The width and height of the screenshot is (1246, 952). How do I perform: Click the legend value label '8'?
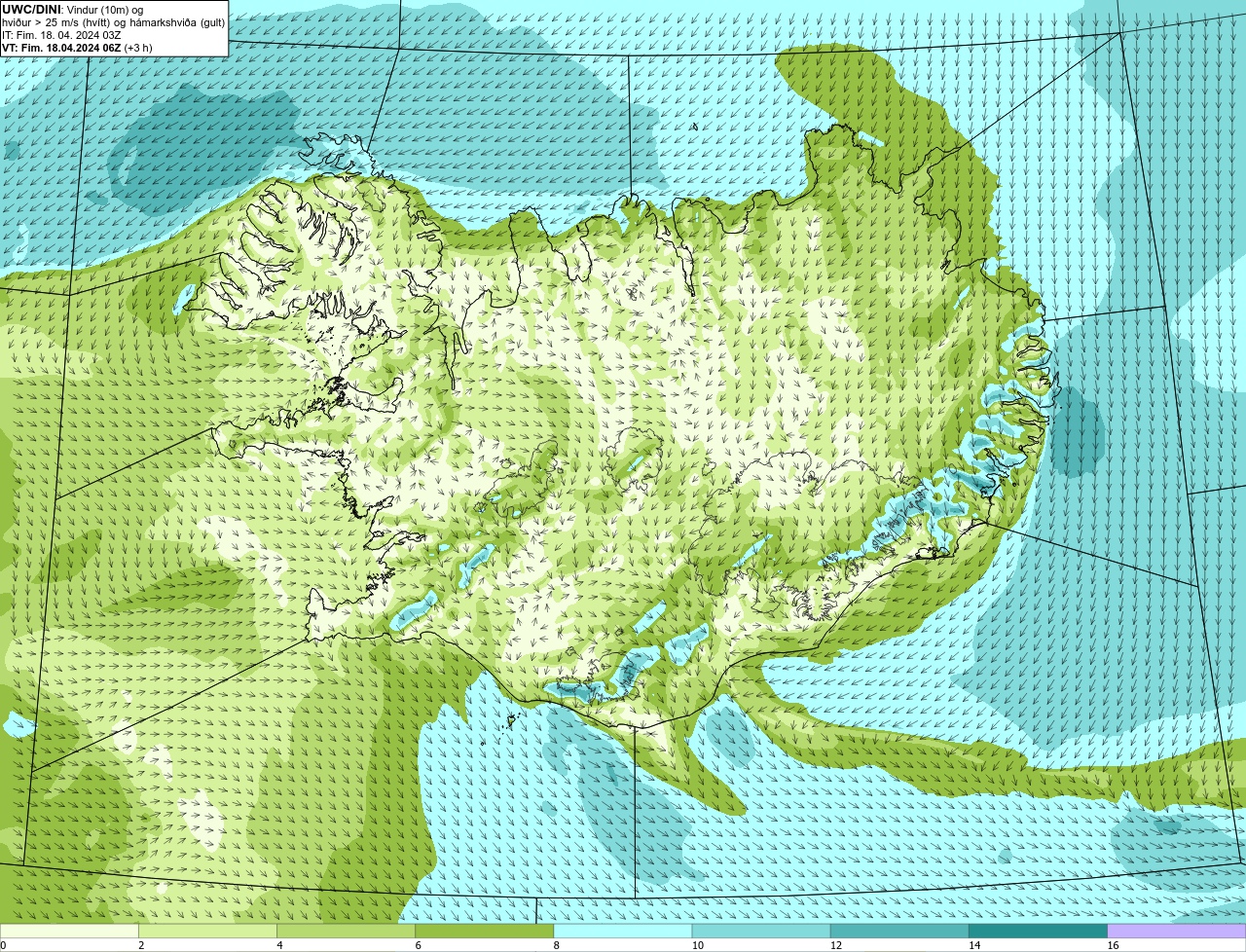[x=557, y=945]
